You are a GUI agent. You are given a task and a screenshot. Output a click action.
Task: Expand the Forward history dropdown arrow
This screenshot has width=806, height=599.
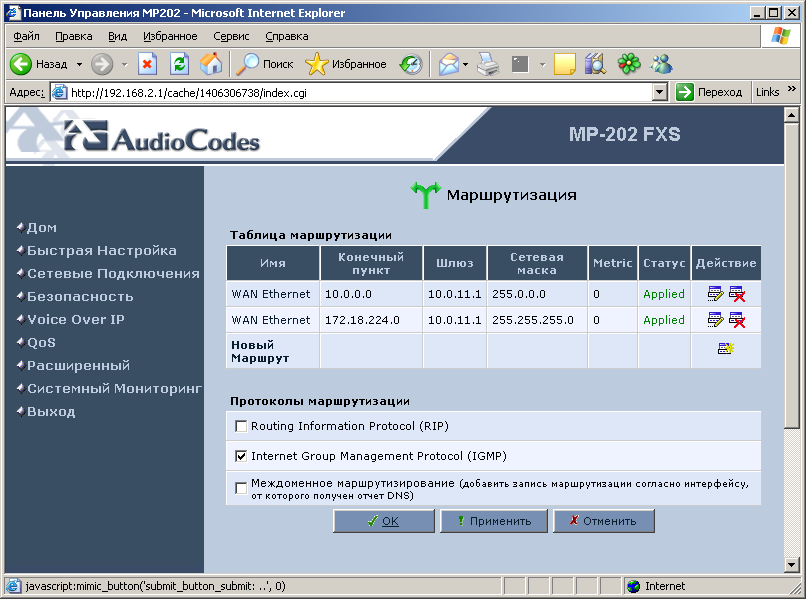coord(124,64)
